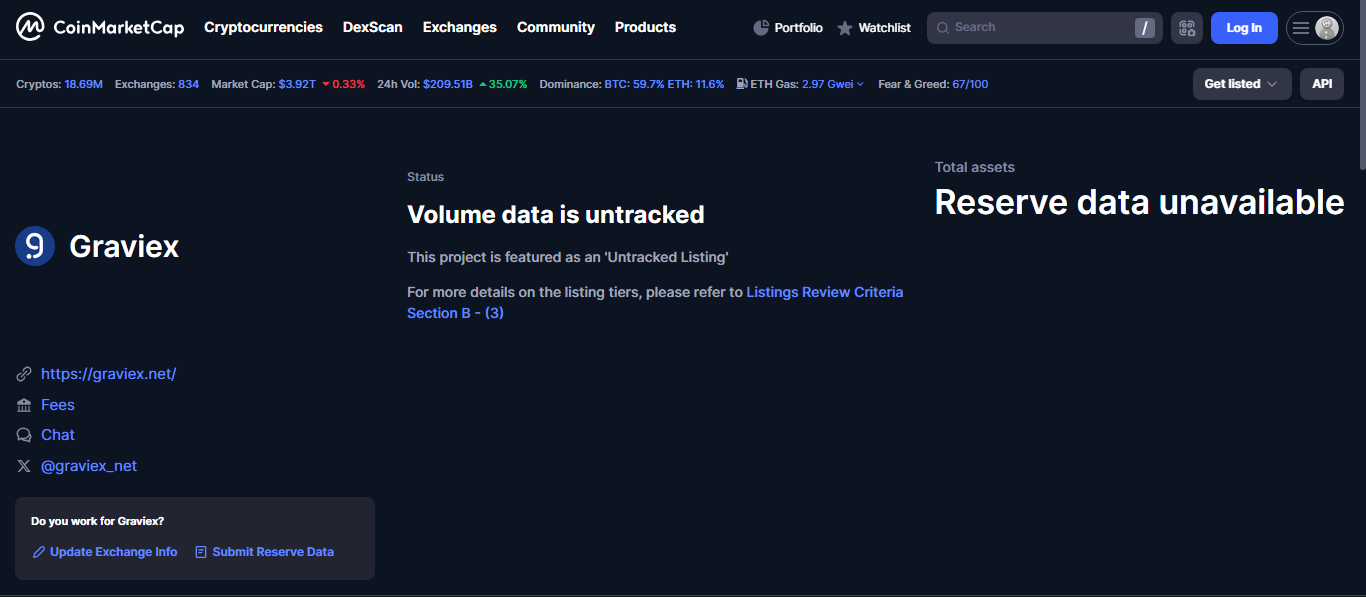Click the X icon beside @graviex_net

[x=24, y=466]
